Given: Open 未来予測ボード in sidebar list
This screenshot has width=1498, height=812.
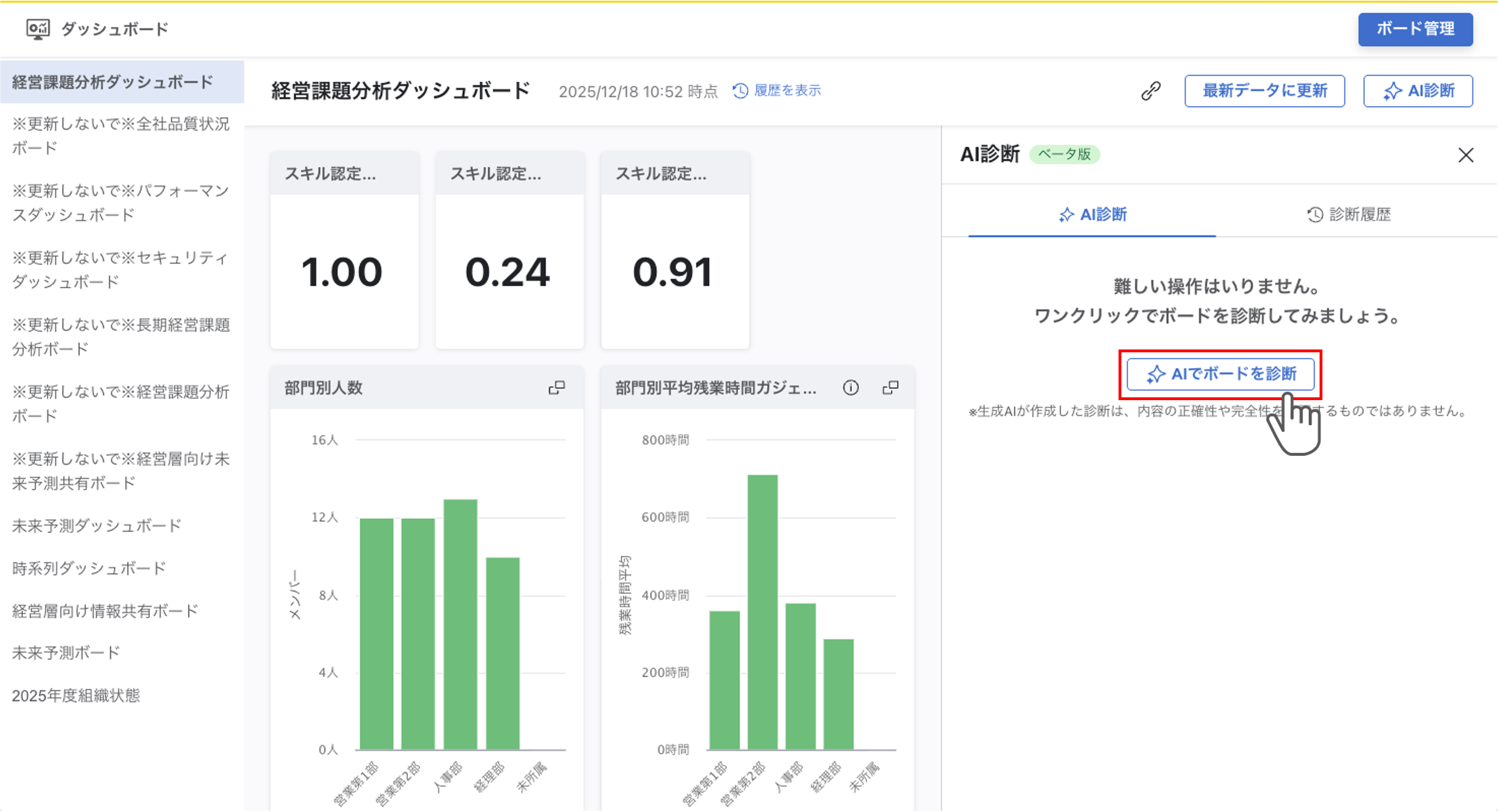Looking at the screenshot, I should tap(66, 653).
